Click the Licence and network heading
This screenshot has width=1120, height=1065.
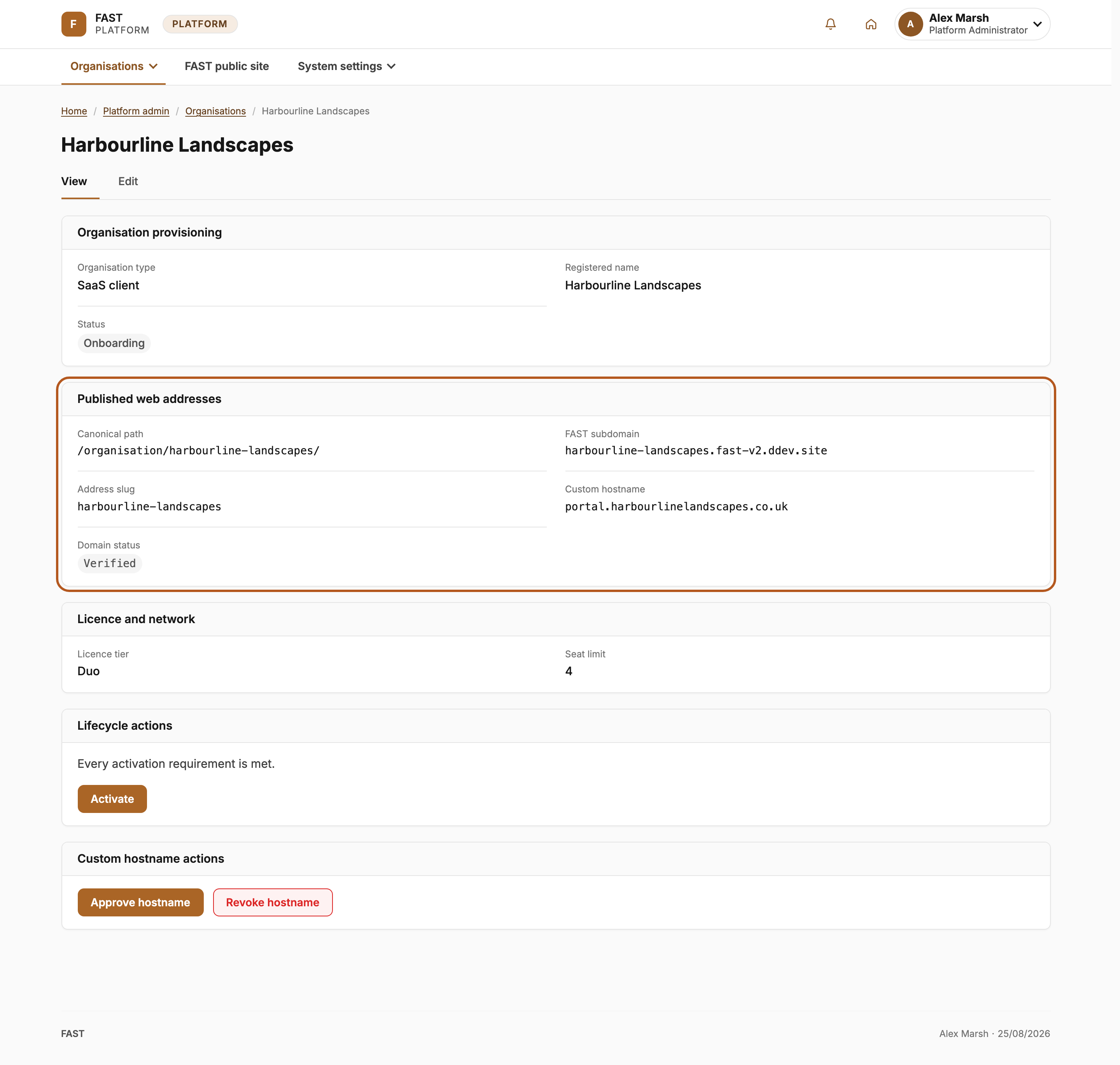click(136, 619)
